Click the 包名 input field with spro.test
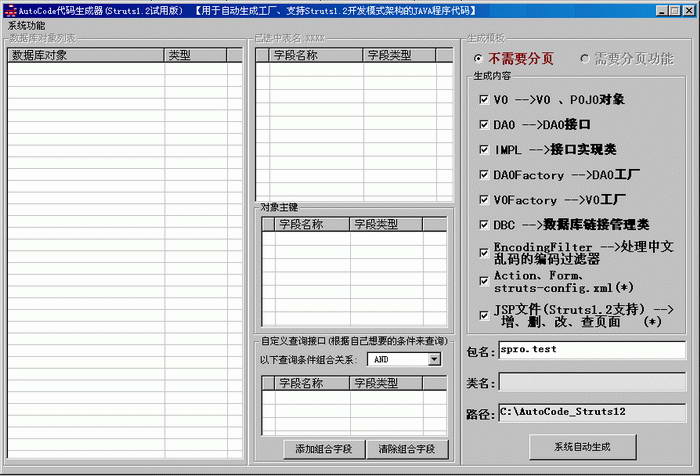700x476 pixels. pyautogui.click(x=592, y=350)
